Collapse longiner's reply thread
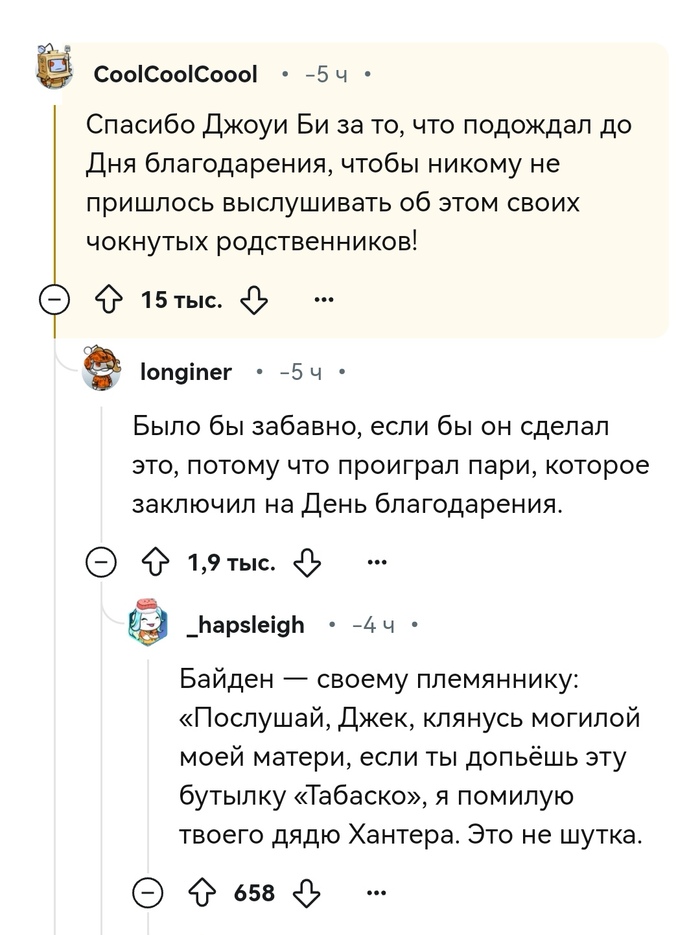The height and width of the screenshot is (935, 700). click(x=103, y=564)
